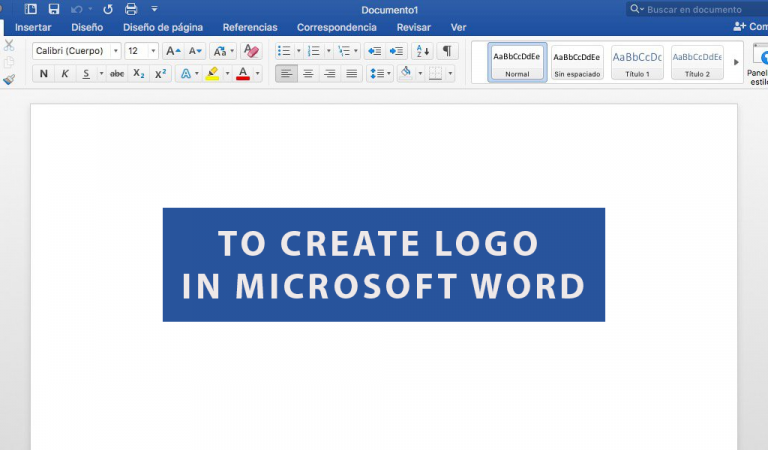The width and height of the screenshot is (768, 450).
Task: Toggle italic formatting (K)
Action: 65,74
